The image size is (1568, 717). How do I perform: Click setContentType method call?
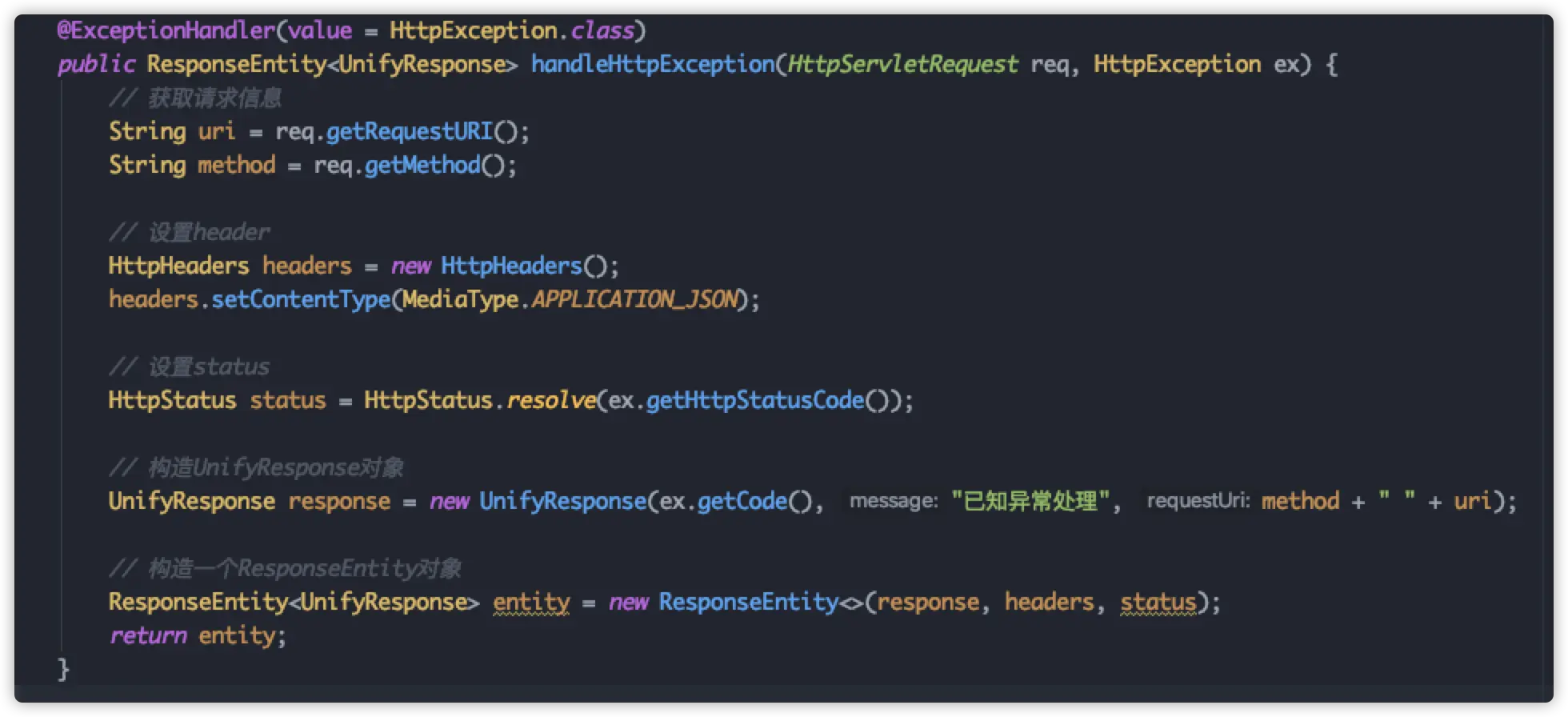click(301, 299)
